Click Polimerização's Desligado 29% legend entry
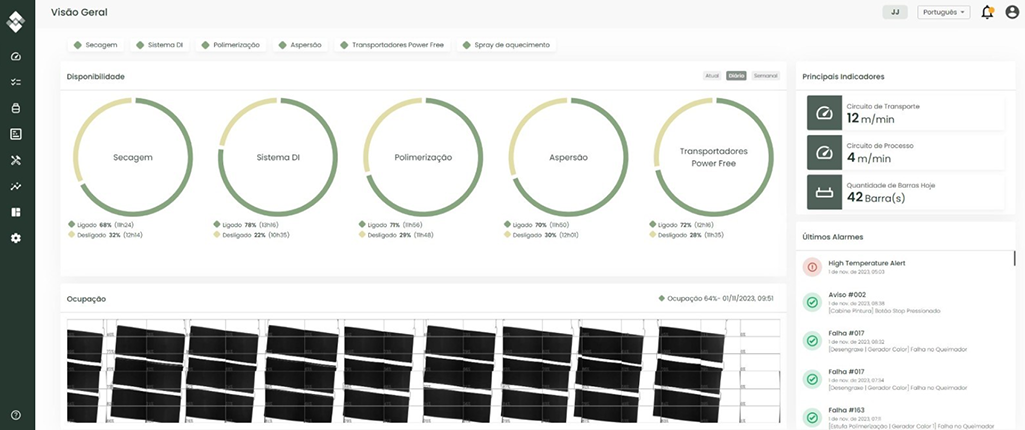Screen dimensions: 1025x430 tap(395, 235)
